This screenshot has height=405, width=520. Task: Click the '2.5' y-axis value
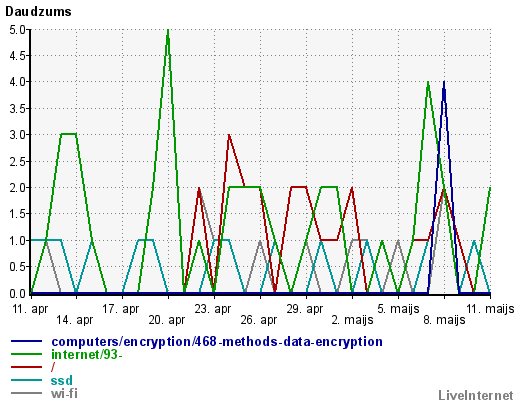tap(17, 162)
